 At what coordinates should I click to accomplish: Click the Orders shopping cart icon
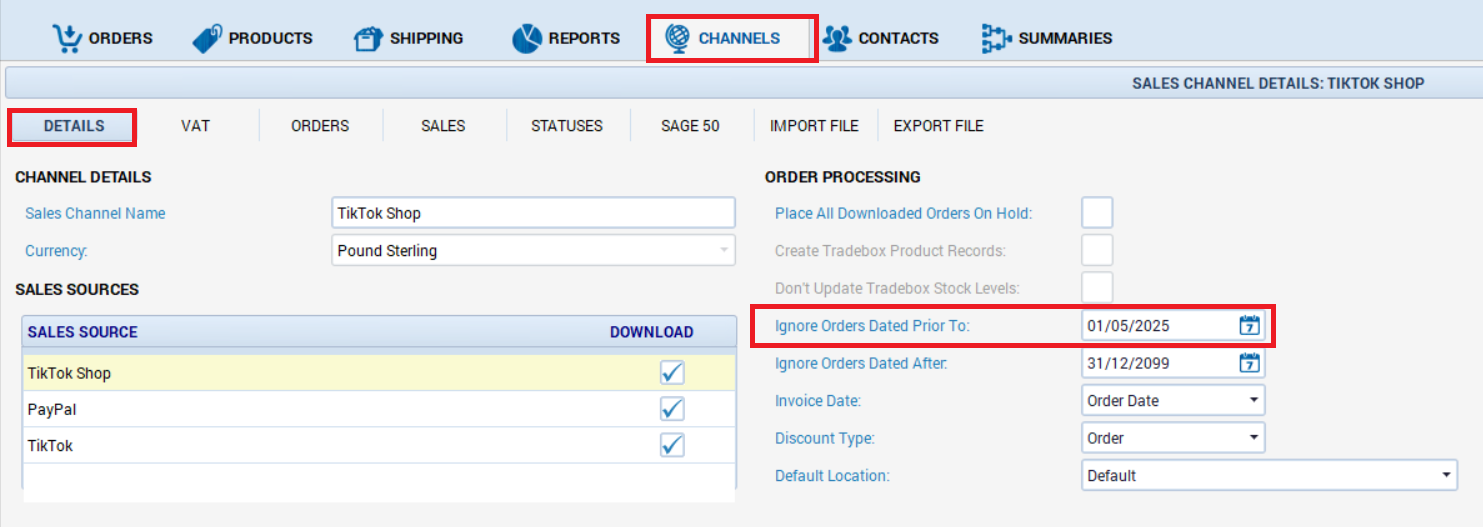[x=67, y=38]
